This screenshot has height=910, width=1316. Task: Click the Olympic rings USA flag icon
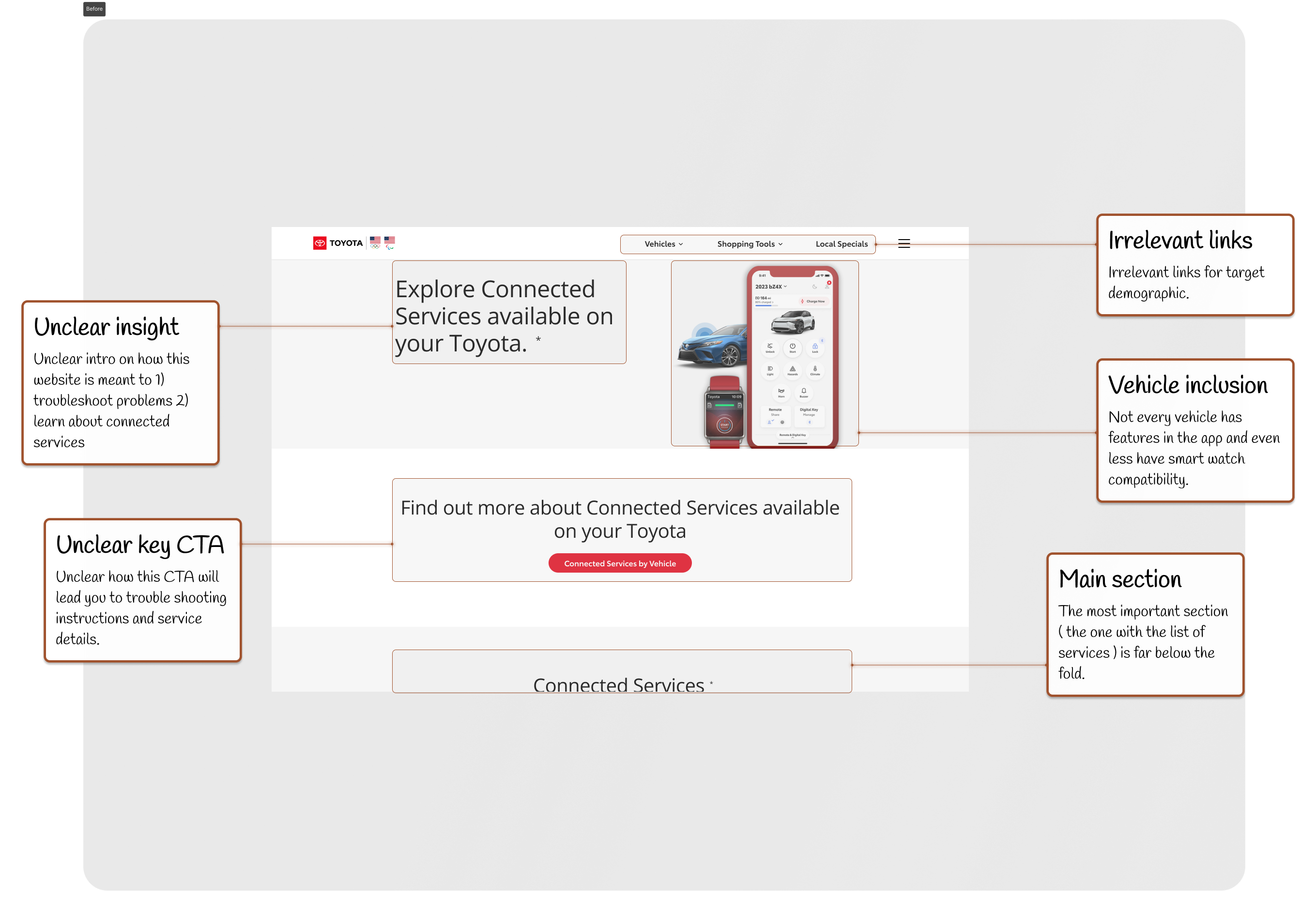point(375,243)
